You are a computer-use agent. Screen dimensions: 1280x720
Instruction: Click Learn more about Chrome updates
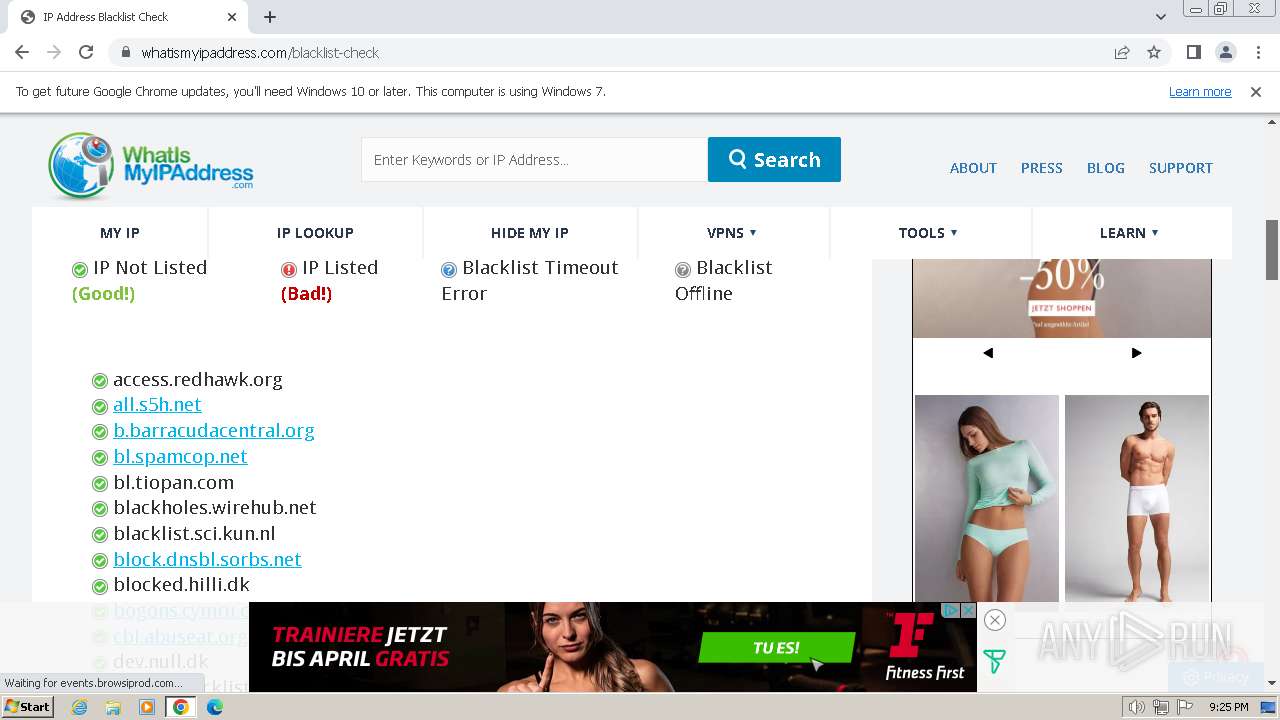click(1200, 91)
